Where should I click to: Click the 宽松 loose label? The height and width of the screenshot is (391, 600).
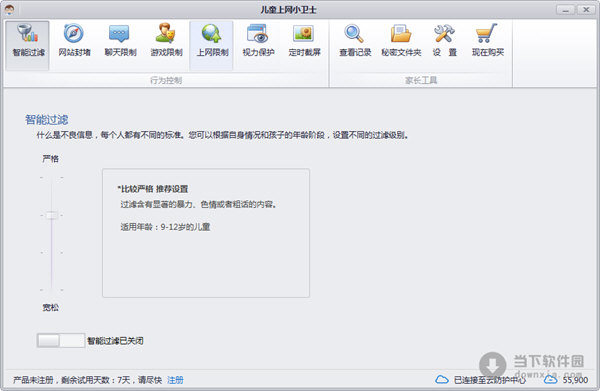click(50, 307)
